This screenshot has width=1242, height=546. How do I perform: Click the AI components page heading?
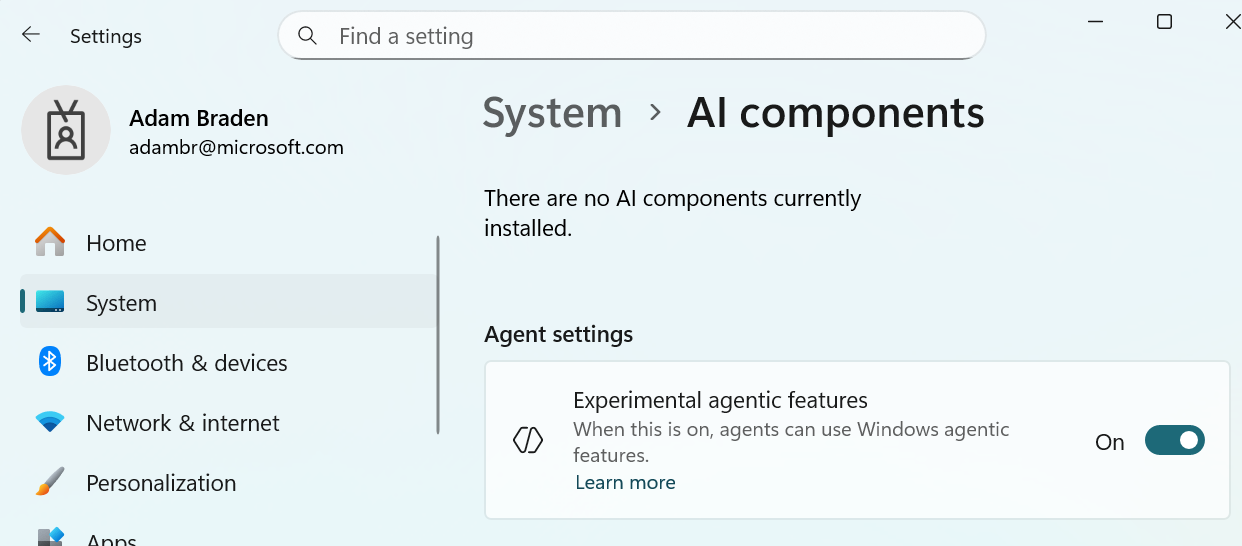pyautogui.click(x=835, y=113)
